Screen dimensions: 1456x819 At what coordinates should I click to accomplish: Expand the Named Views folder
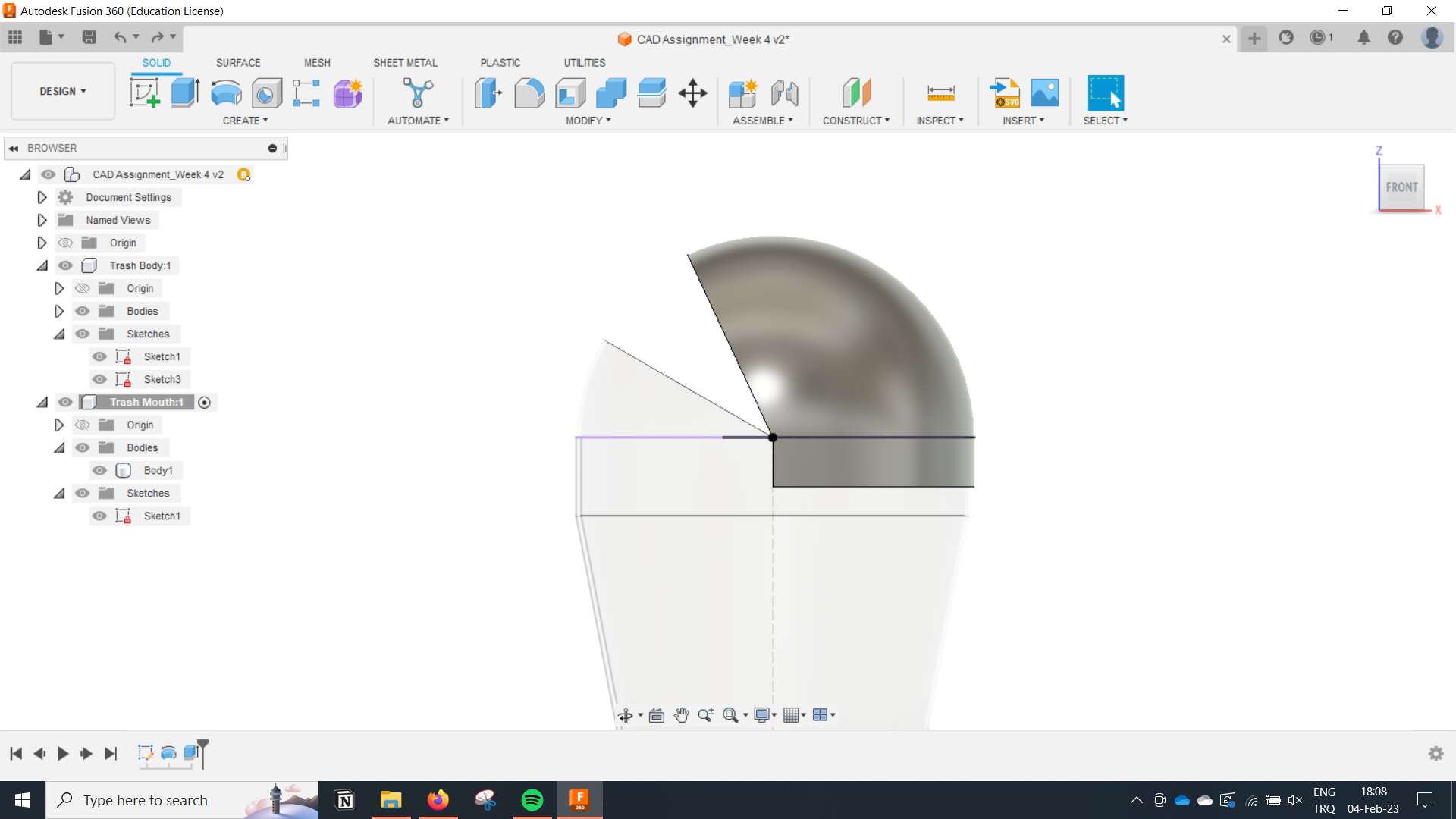point(42,220)
